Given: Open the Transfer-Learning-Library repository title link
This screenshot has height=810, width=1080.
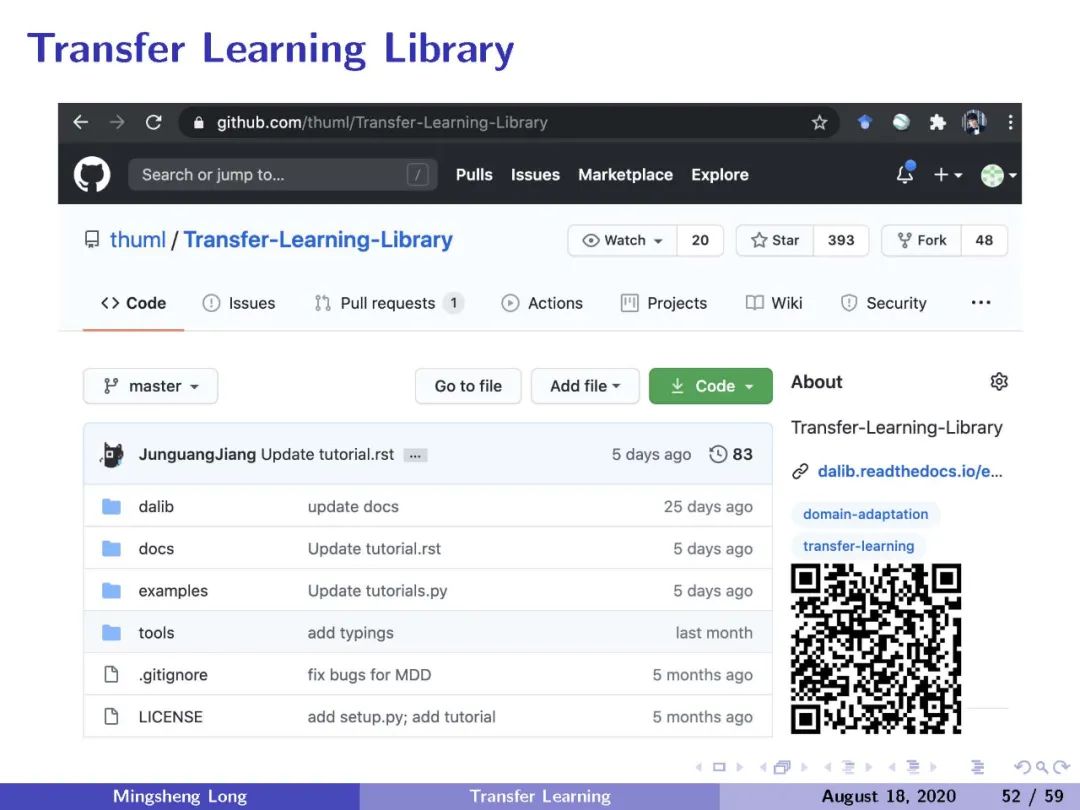Looking at the screenshot, I should click(318, 240).
